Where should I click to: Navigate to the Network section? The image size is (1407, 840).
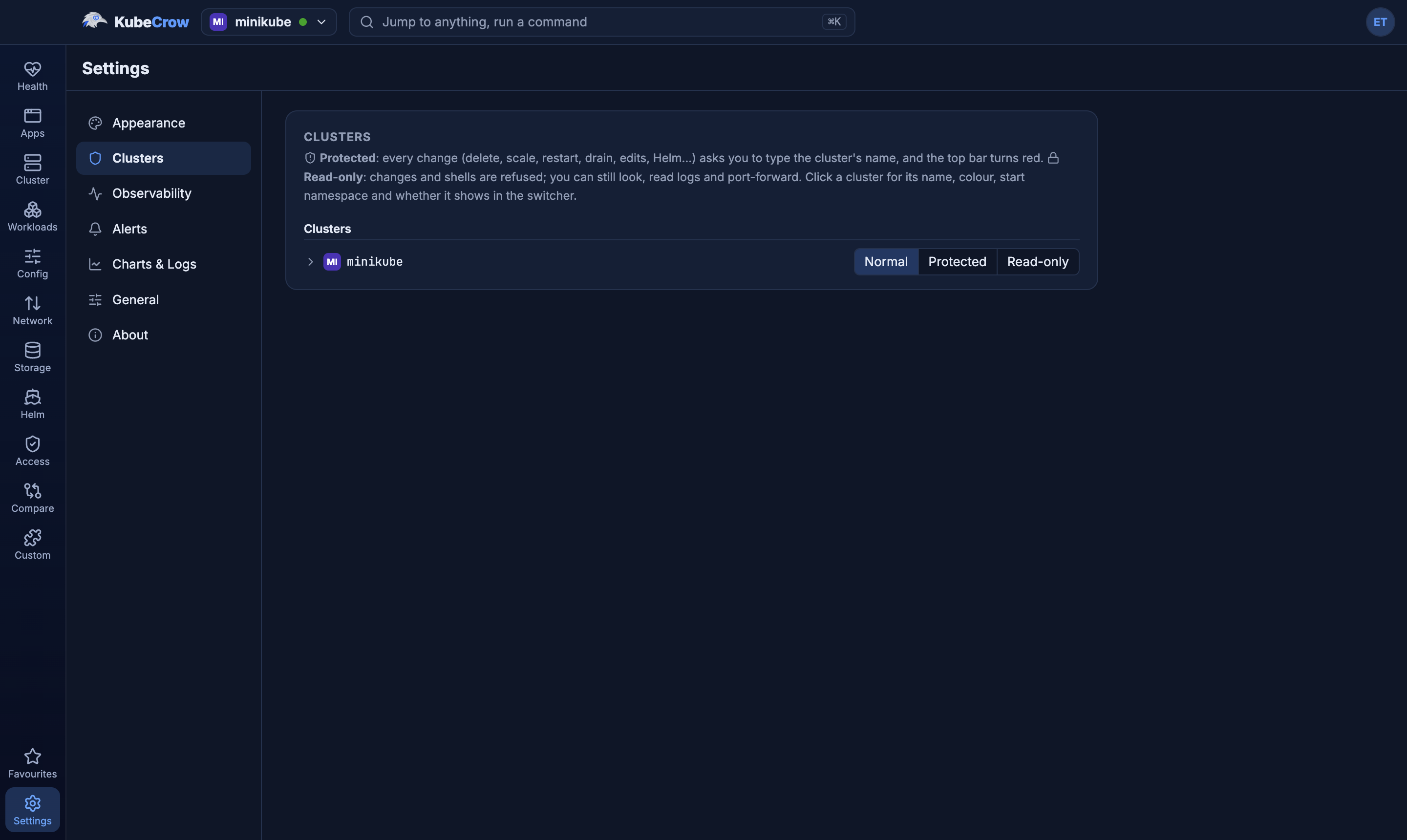pyautogui.click(x=32, y=311)
